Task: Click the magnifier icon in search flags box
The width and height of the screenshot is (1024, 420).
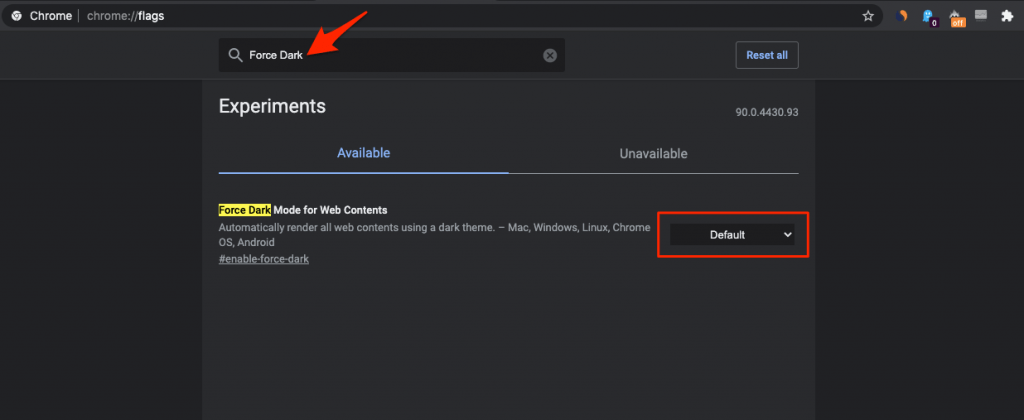Action: click(x=235, y=56)
